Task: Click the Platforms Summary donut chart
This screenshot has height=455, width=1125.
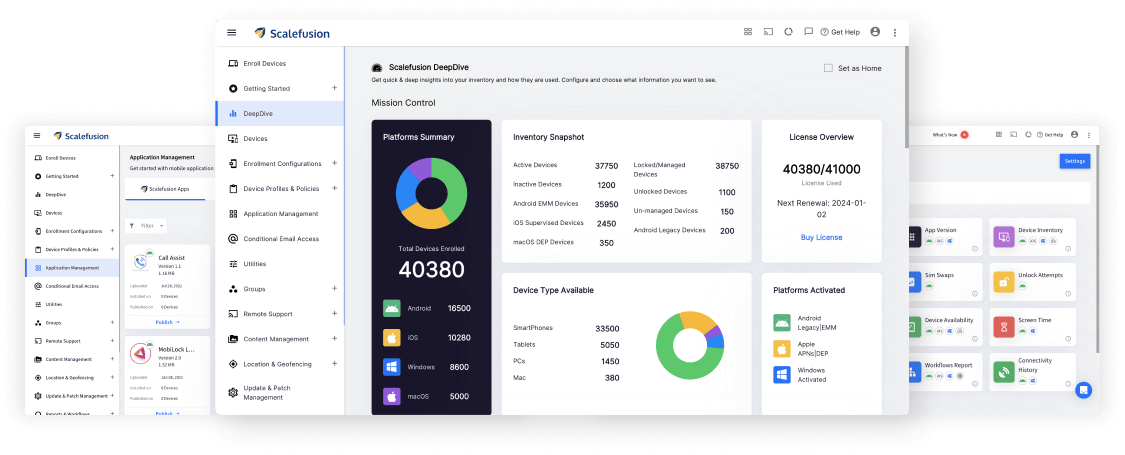Action: 431,194
